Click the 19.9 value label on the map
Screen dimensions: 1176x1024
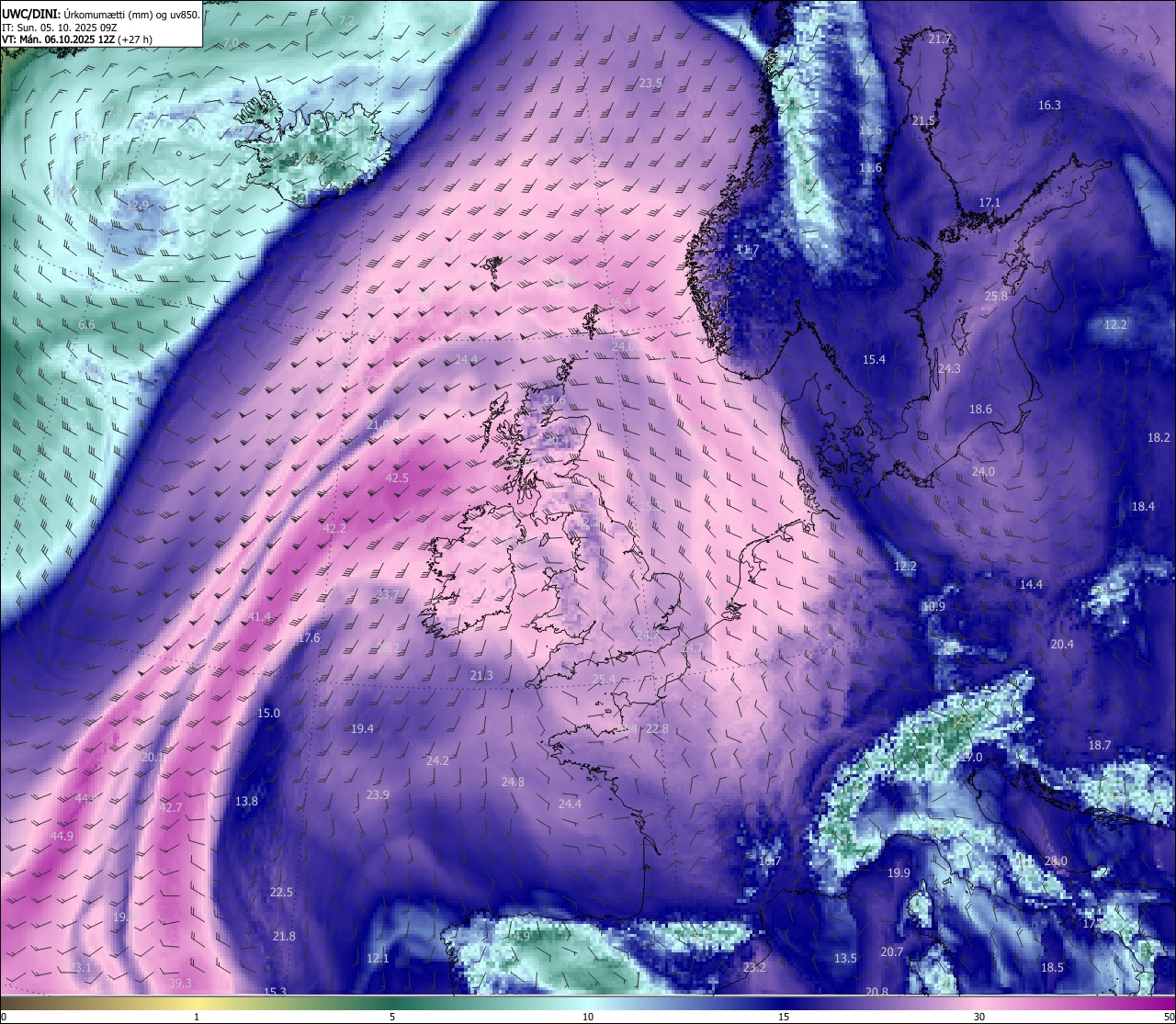(899, 872)
